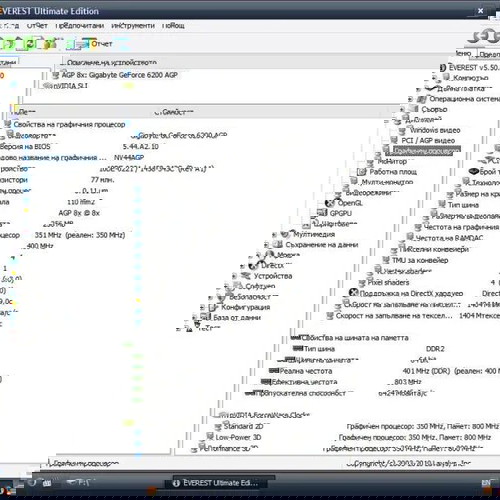Click the EVEREST v5.50 root tree icon
Image resolution: width=500 pixels, height=500 pixels.
443,68
